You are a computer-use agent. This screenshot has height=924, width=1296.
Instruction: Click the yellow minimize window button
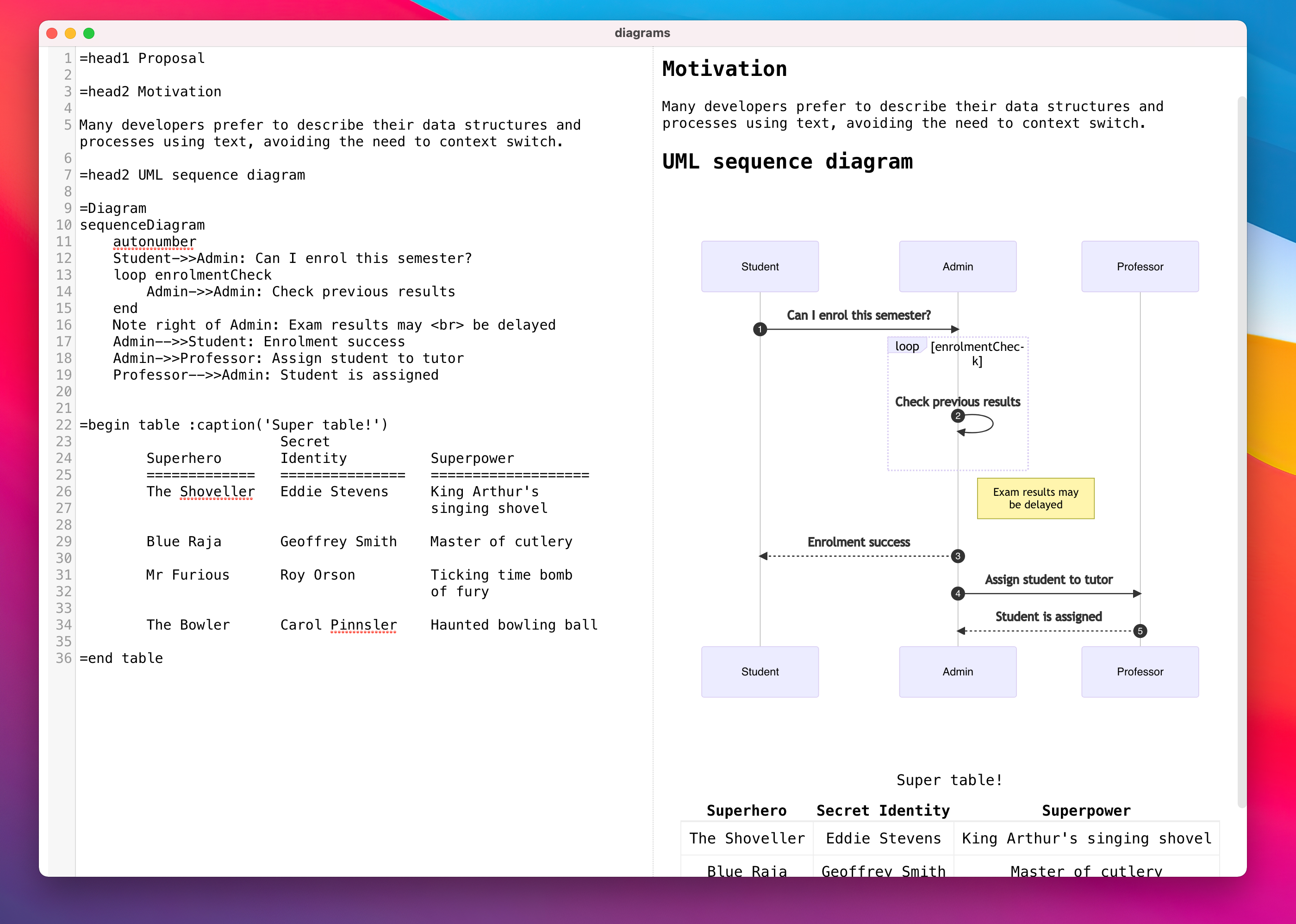pos(70,33)
